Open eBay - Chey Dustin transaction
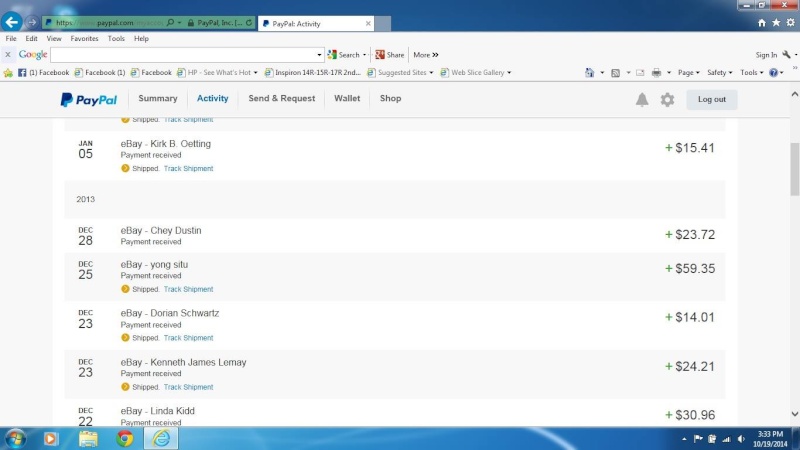This screenshot has width=800, height=450. coord(161,231)
